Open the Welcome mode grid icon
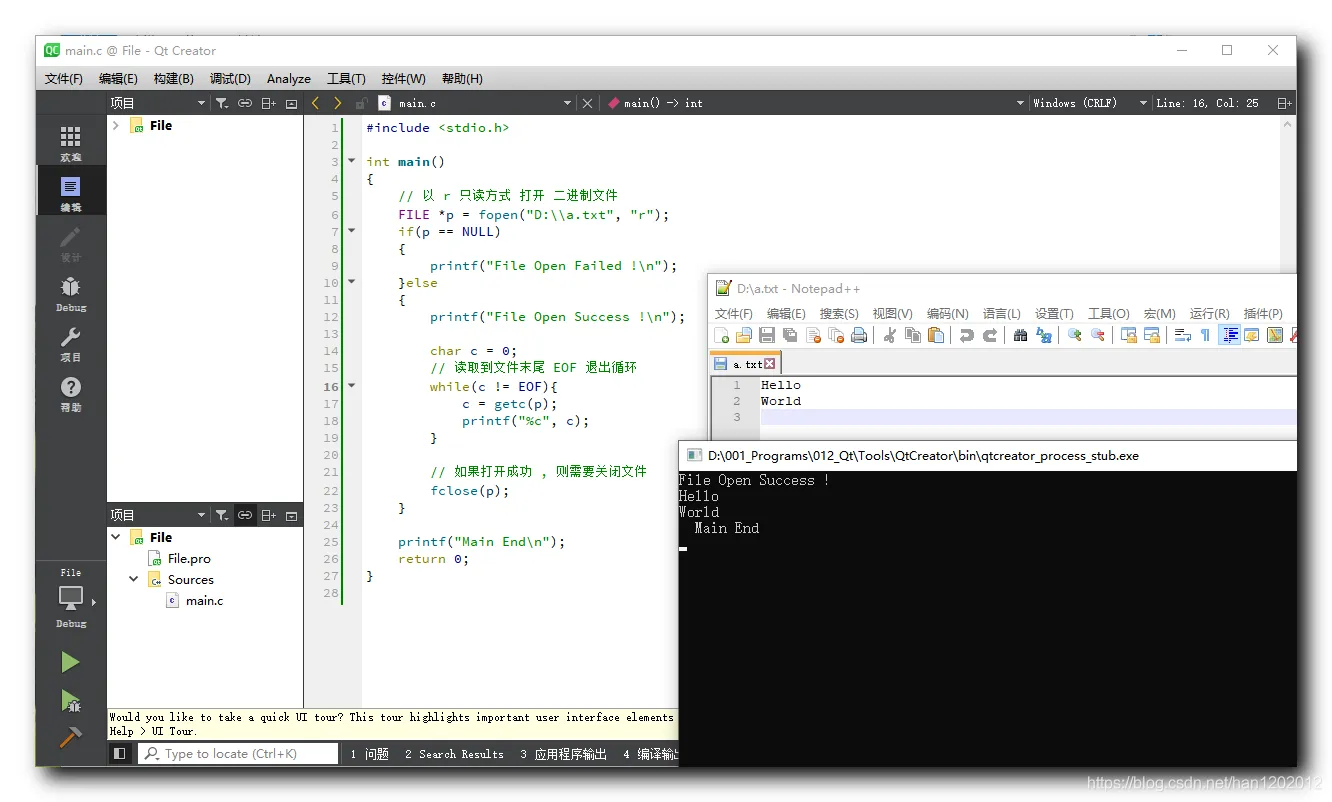 click(71, 142)
